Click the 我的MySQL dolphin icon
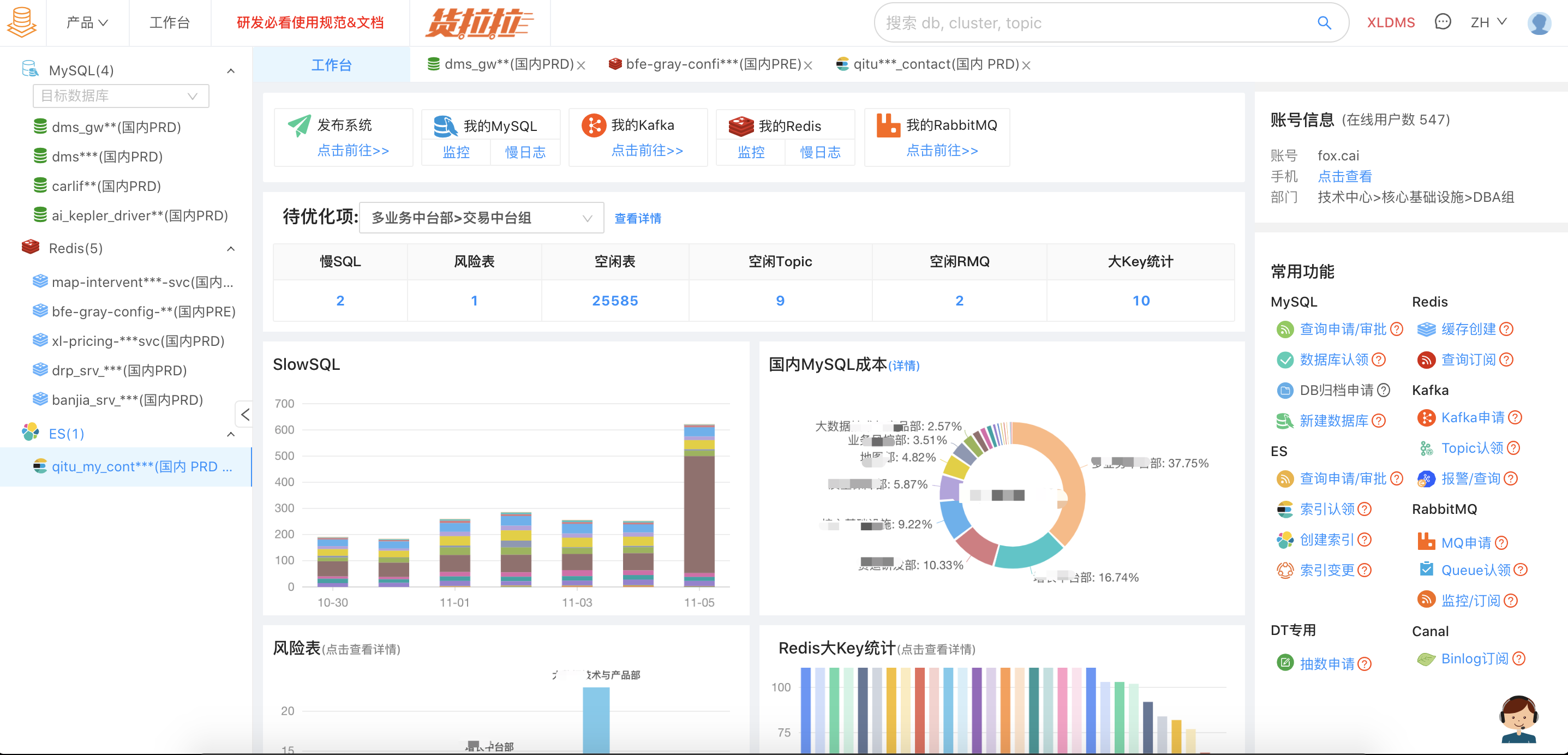The image size is (1568, 755). pyautogui.click(x=445, y=126)
